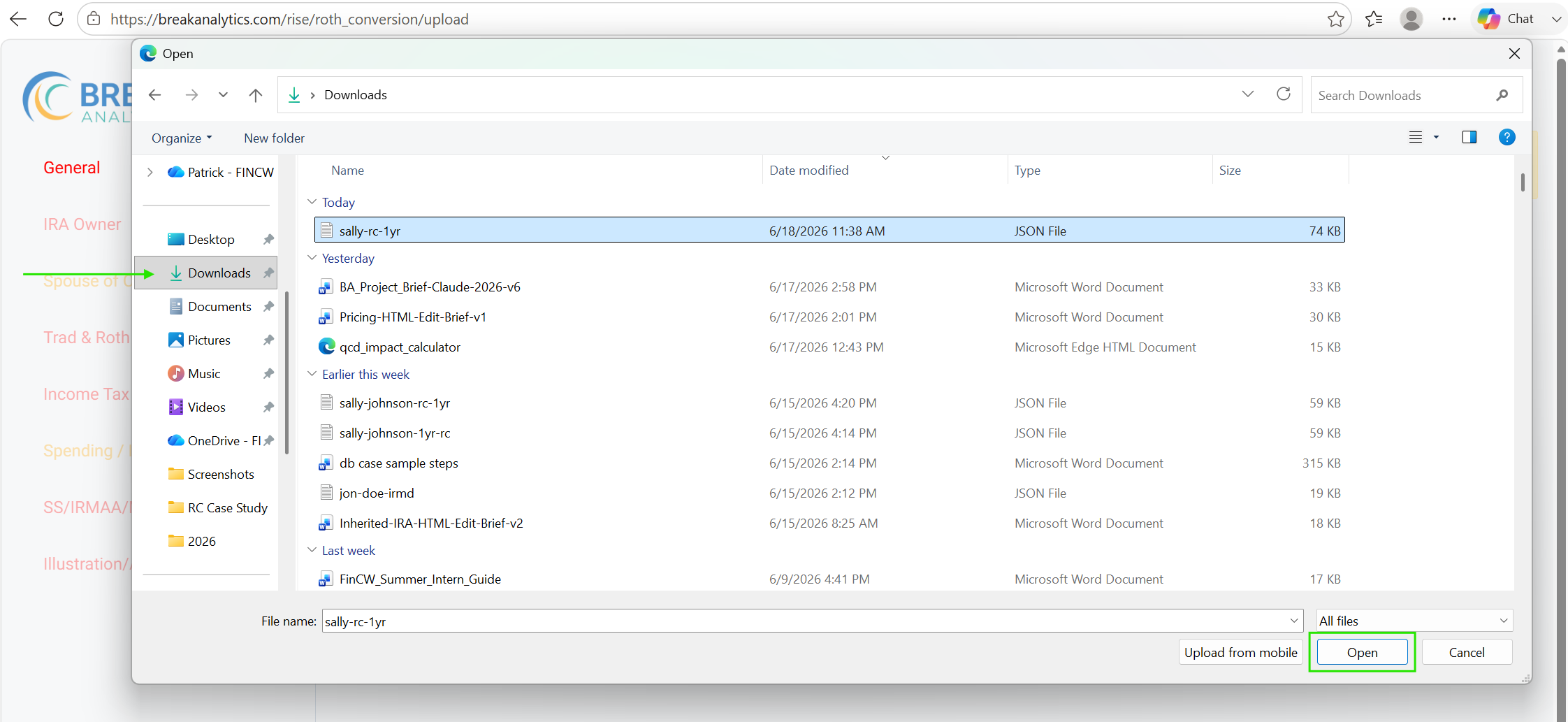
Task: Open the Organize menu
Action: click(x=182, y=138)
